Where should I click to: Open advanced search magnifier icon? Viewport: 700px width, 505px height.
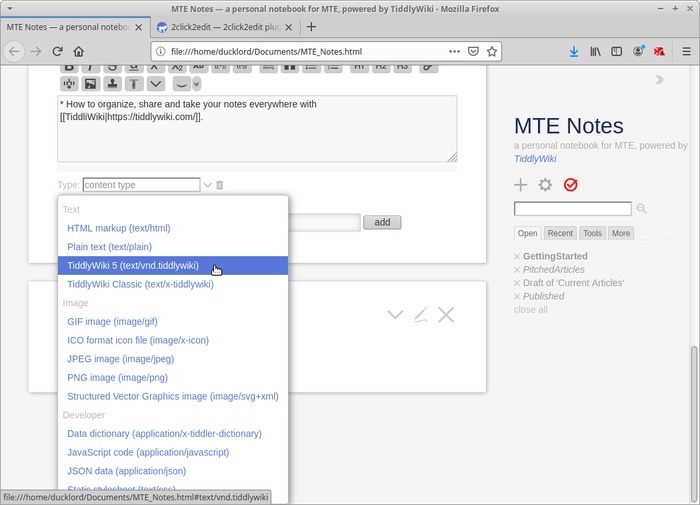click(x=642, y=209)
